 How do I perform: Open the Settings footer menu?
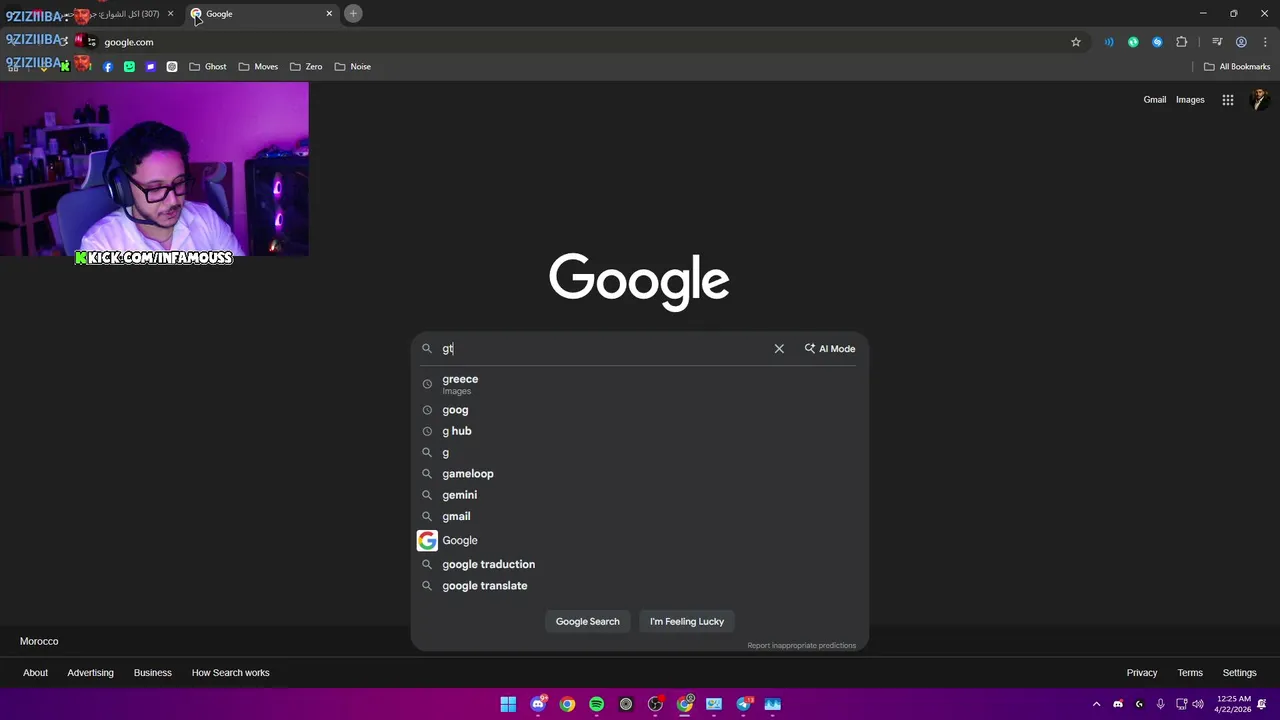[x=1240, y=673]
